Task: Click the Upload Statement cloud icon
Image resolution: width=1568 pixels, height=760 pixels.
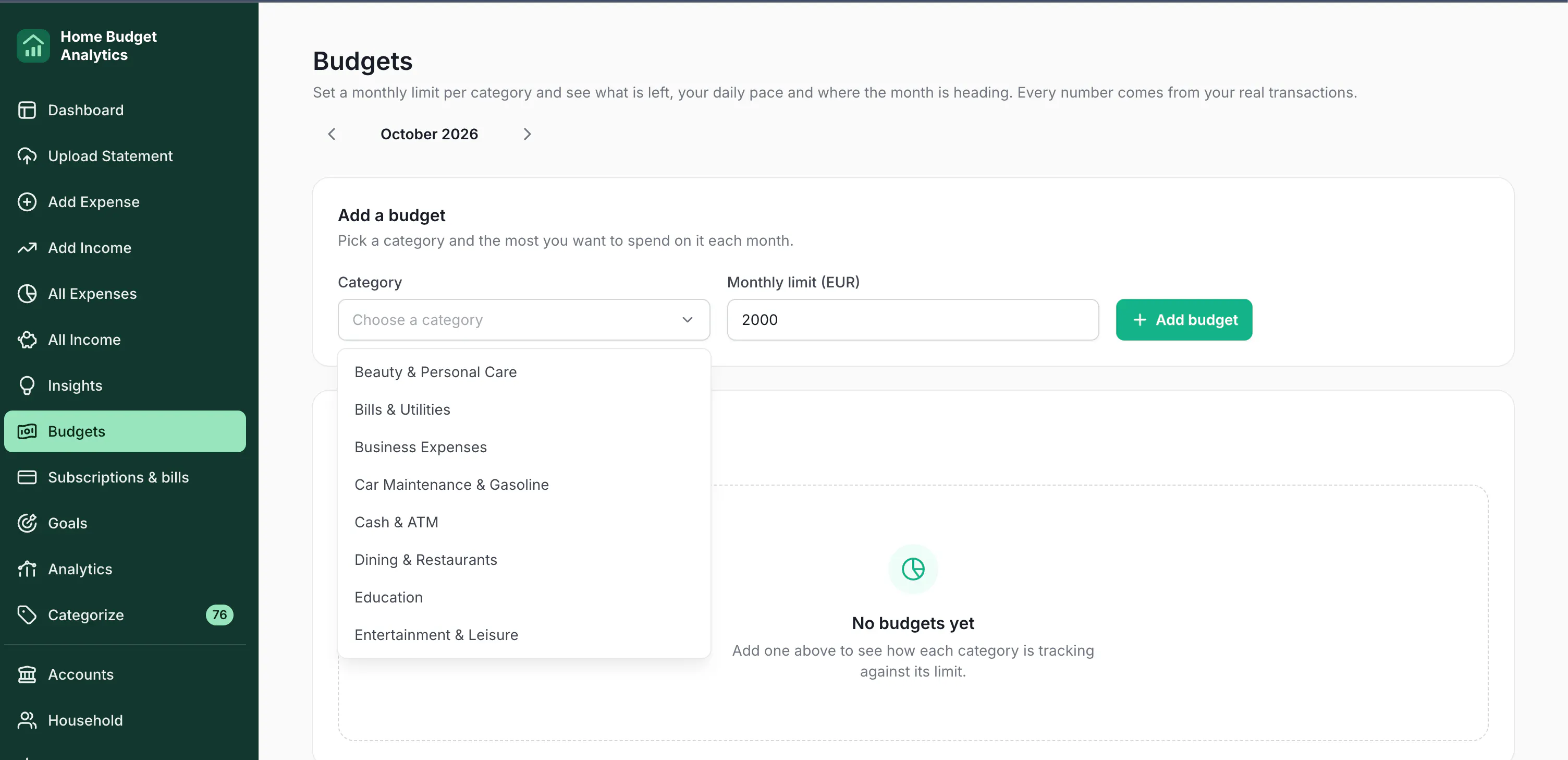Action: point(27,156)
